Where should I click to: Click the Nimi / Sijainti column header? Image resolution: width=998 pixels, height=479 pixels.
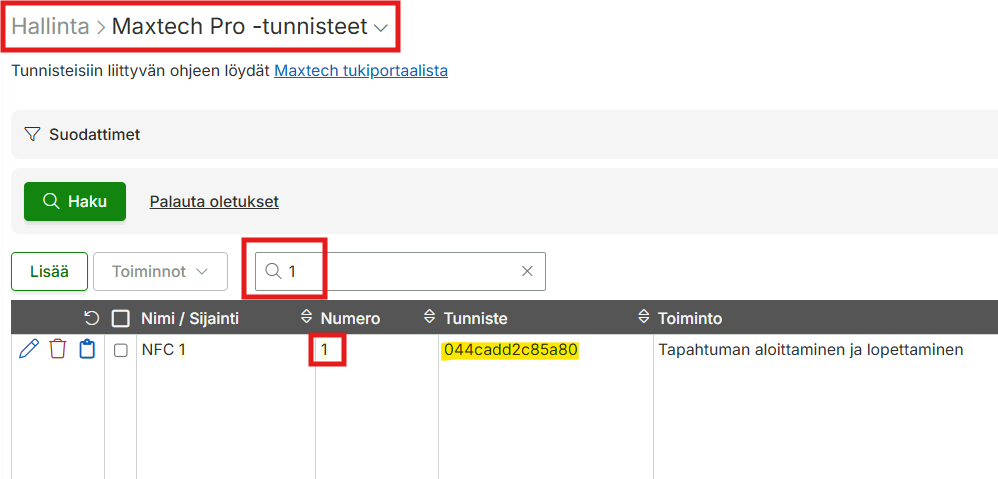coord(190,319)
